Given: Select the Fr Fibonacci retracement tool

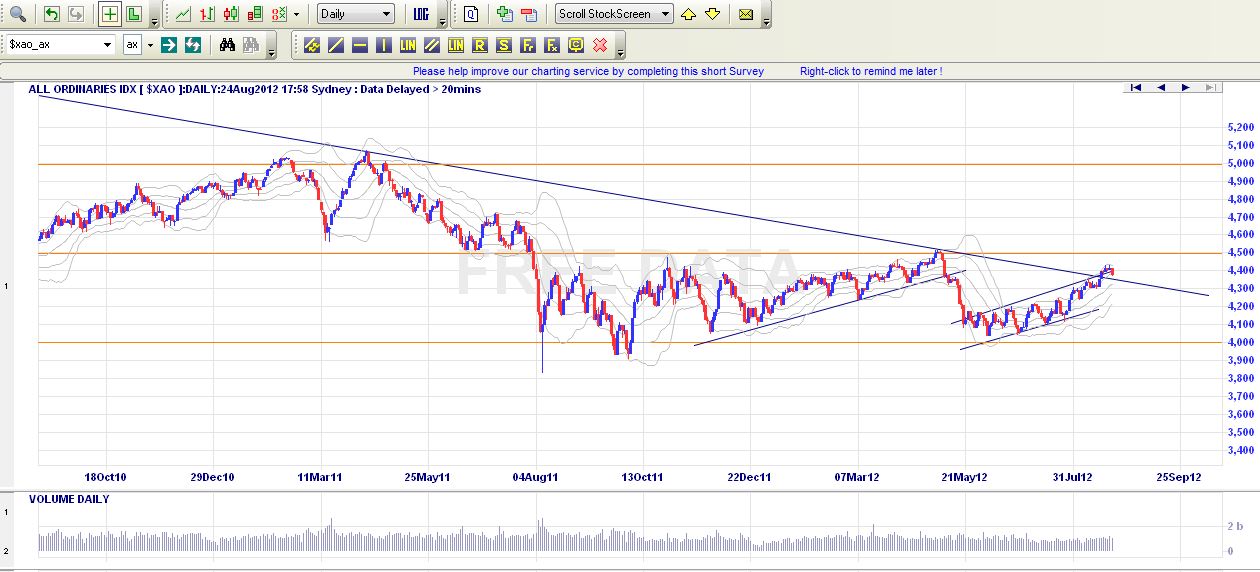Looking at the screenshot, I should (x=528, y=45).
